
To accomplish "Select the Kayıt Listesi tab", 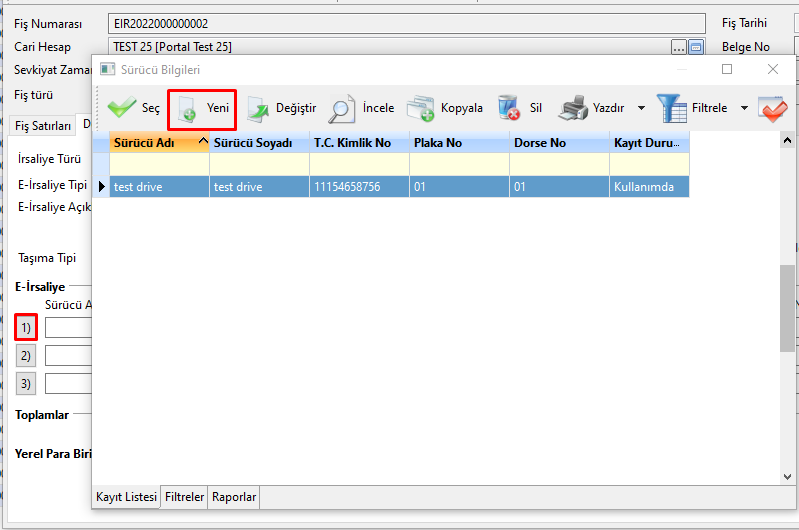I will click(126, 497).
